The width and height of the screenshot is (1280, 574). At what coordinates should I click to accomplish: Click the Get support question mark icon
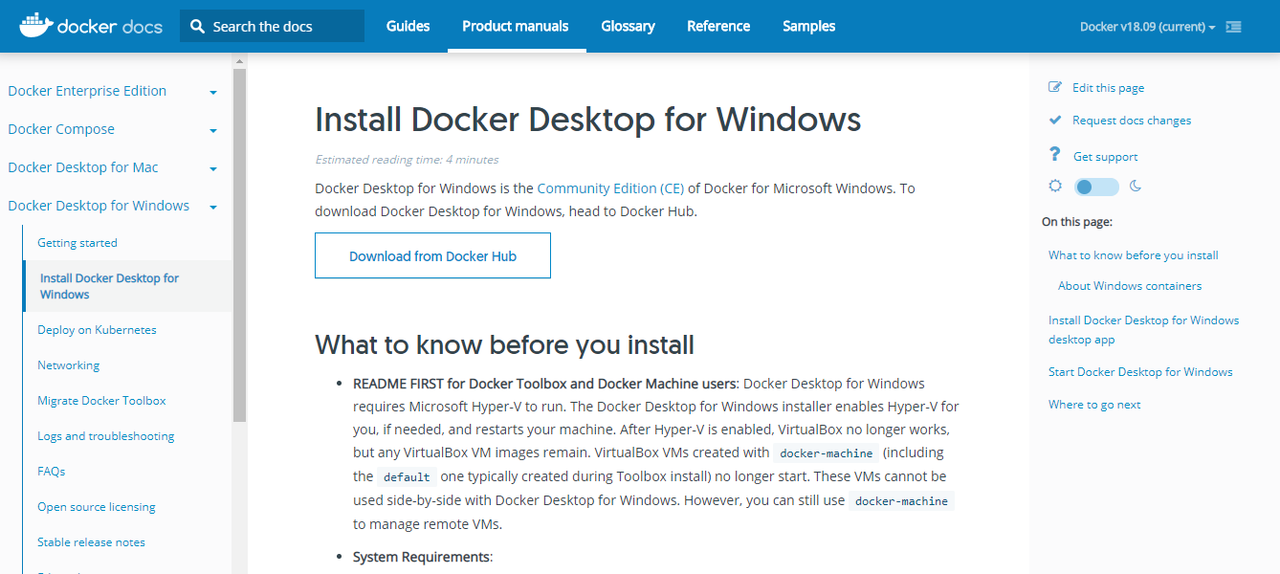[x=1054, y=154]
